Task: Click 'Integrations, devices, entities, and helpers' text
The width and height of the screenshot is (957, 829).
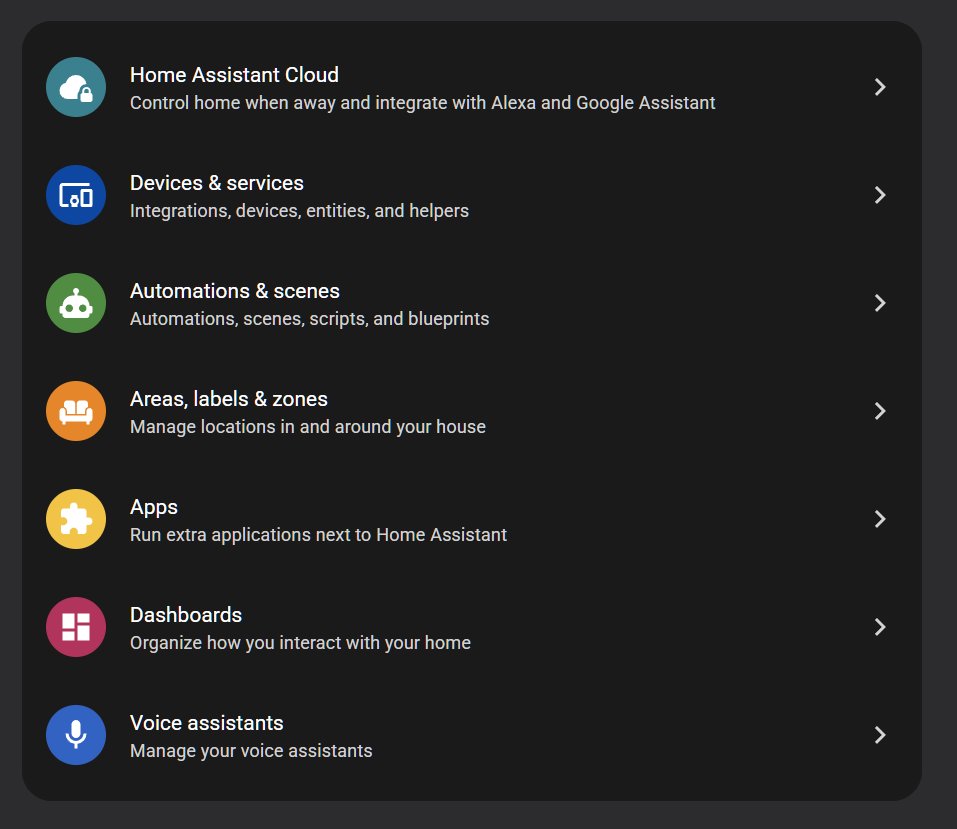Action: 300,211
